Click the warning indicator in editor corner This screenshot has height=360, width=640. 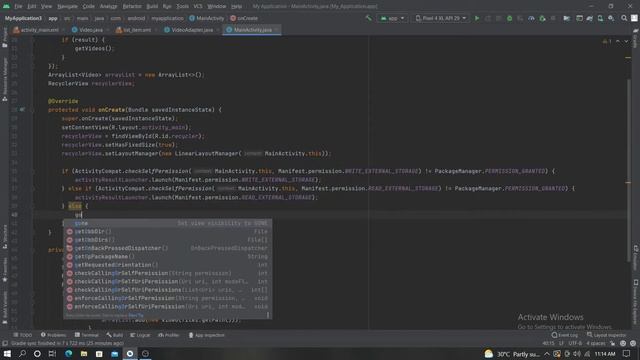[607, 41]
